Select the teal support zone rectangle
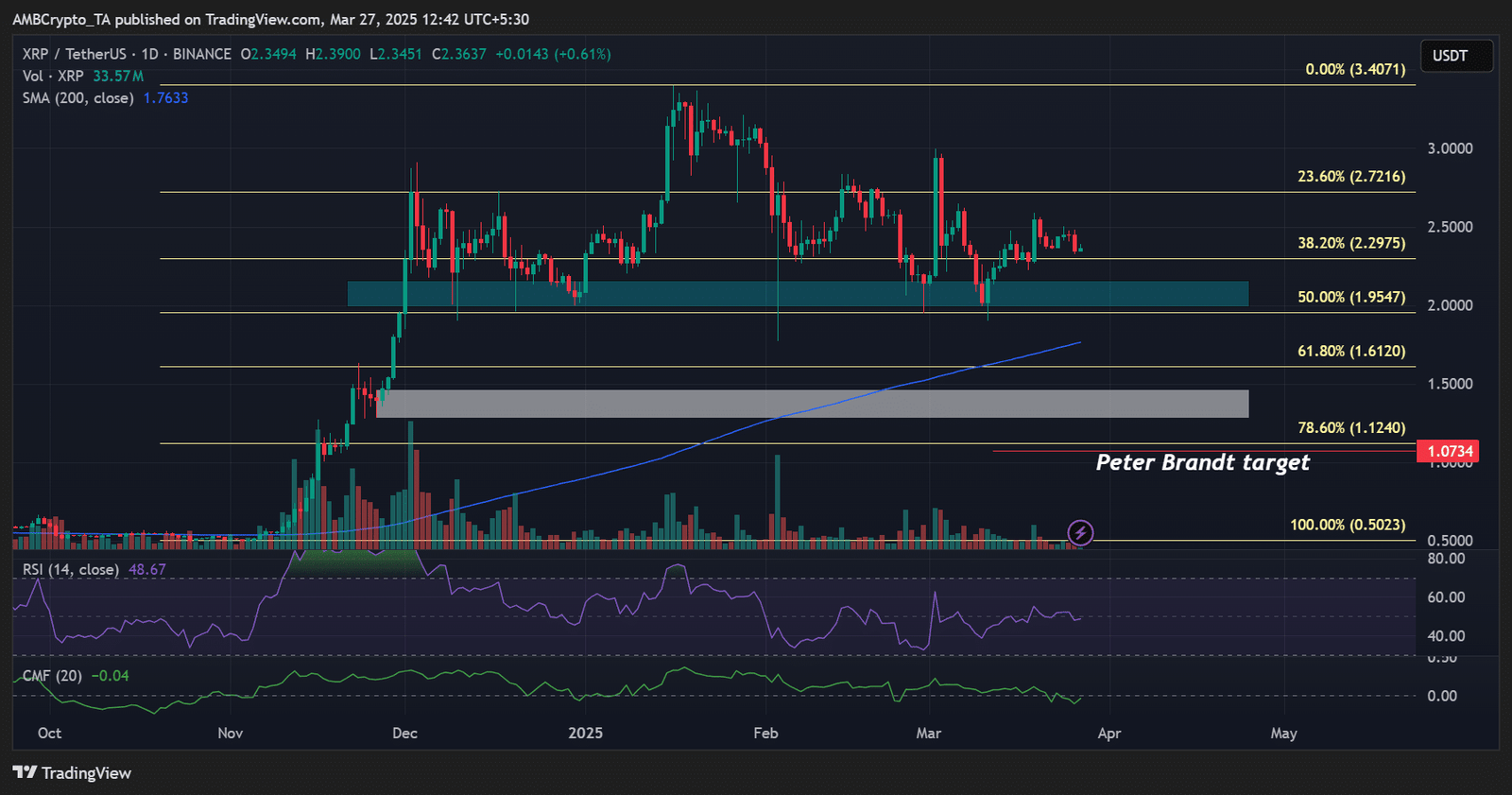 coord(797,294)
